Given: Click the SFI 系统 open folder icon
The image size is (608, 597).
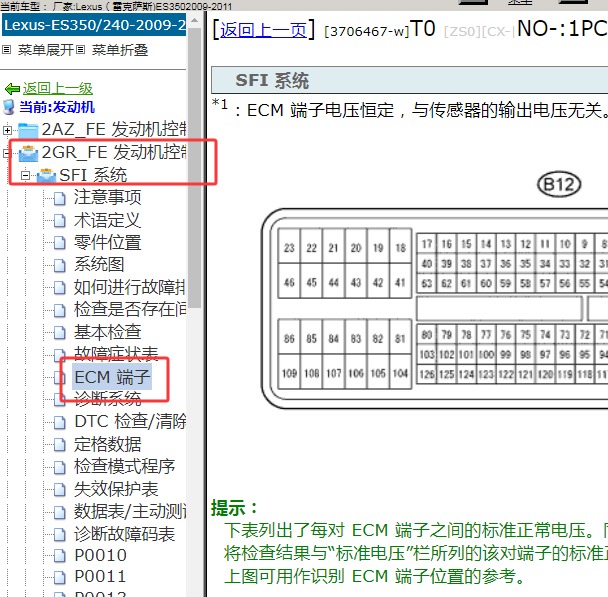Looking at the screenshot, I should pyautogui.click(x=47, y=176).
